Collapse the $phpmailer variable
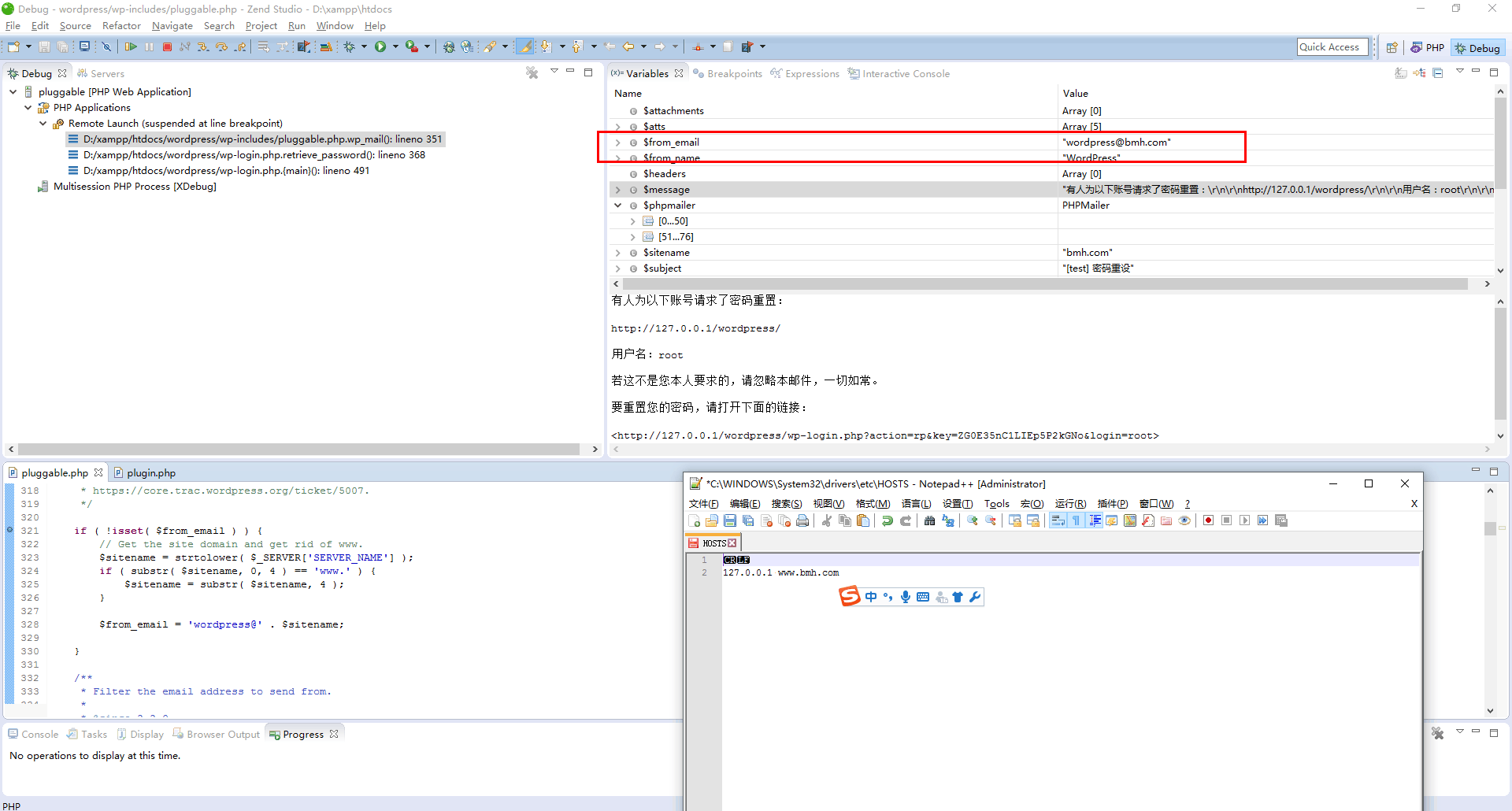 [x=618, y=206]
